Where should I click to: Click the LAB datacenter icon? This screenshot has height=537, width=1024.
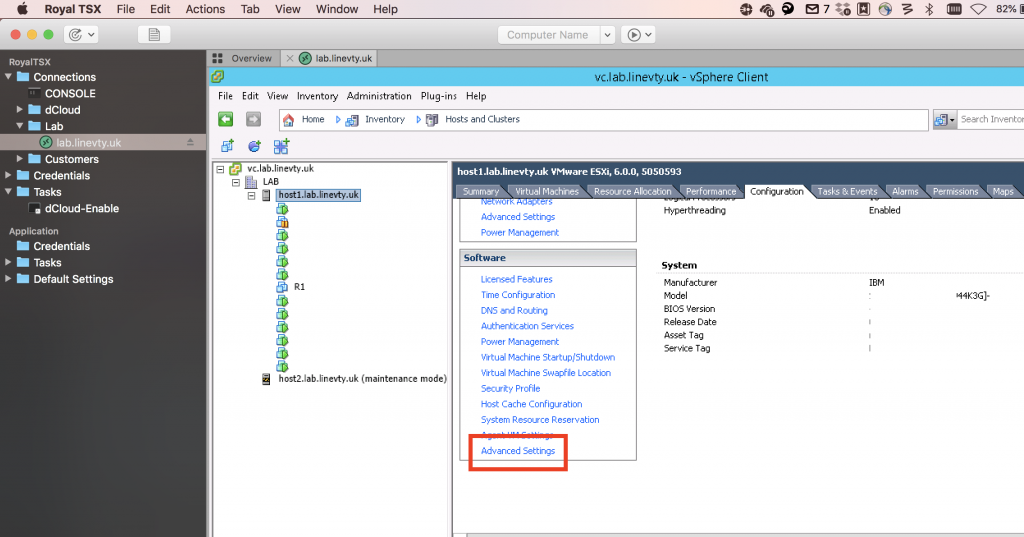251,182
